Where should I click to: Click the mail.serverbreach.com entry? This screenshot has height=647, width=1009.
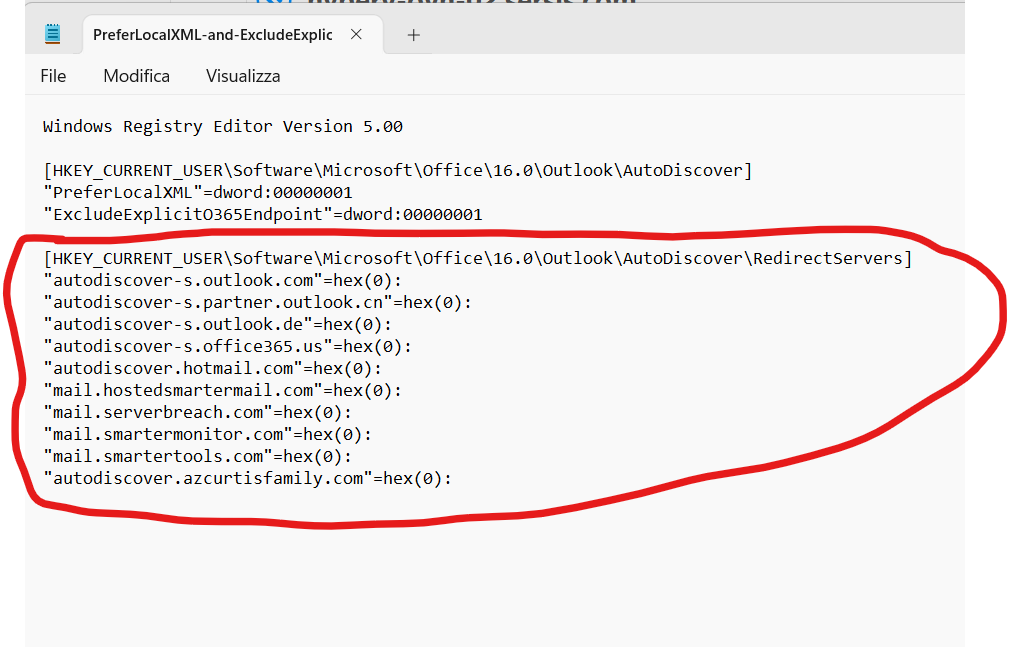(x=197, y=413)
